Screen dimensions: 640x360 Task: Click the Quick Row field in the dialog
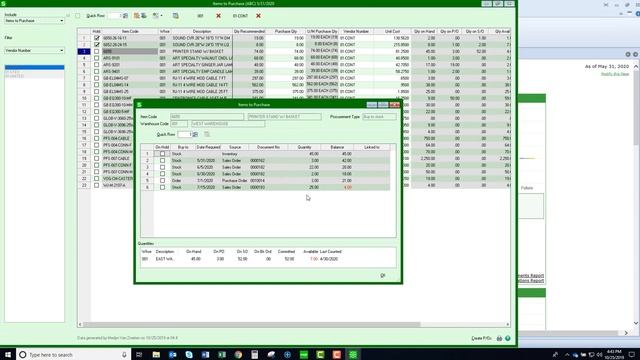click(x=184, y=134)
